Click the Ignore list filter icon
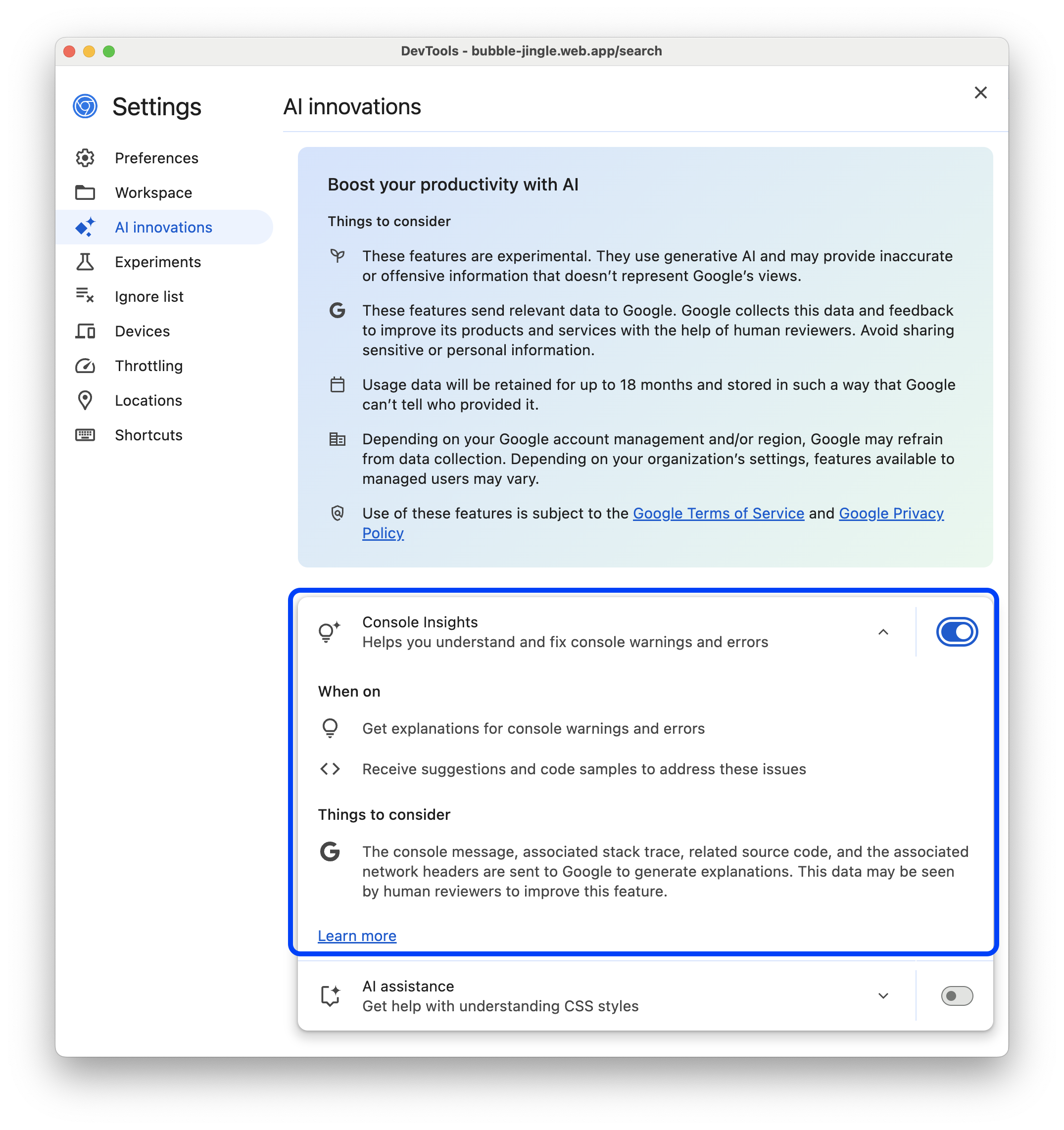 coord(85,296)
